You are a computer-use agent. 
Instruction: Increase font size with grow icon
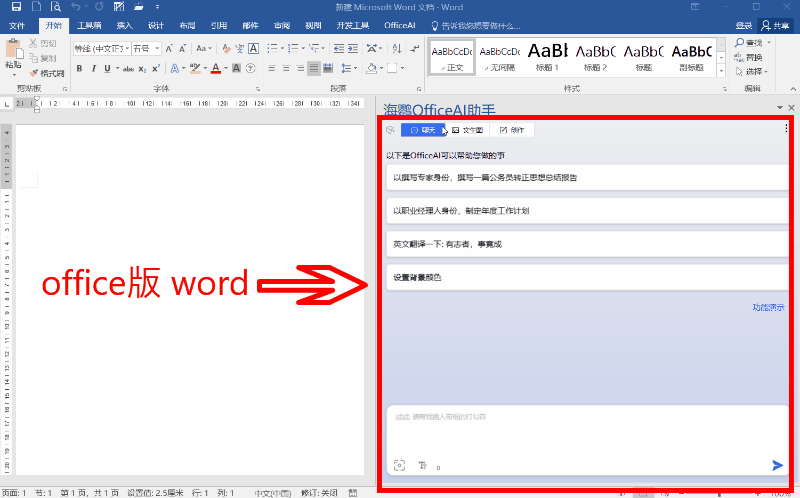click(169, 48)
